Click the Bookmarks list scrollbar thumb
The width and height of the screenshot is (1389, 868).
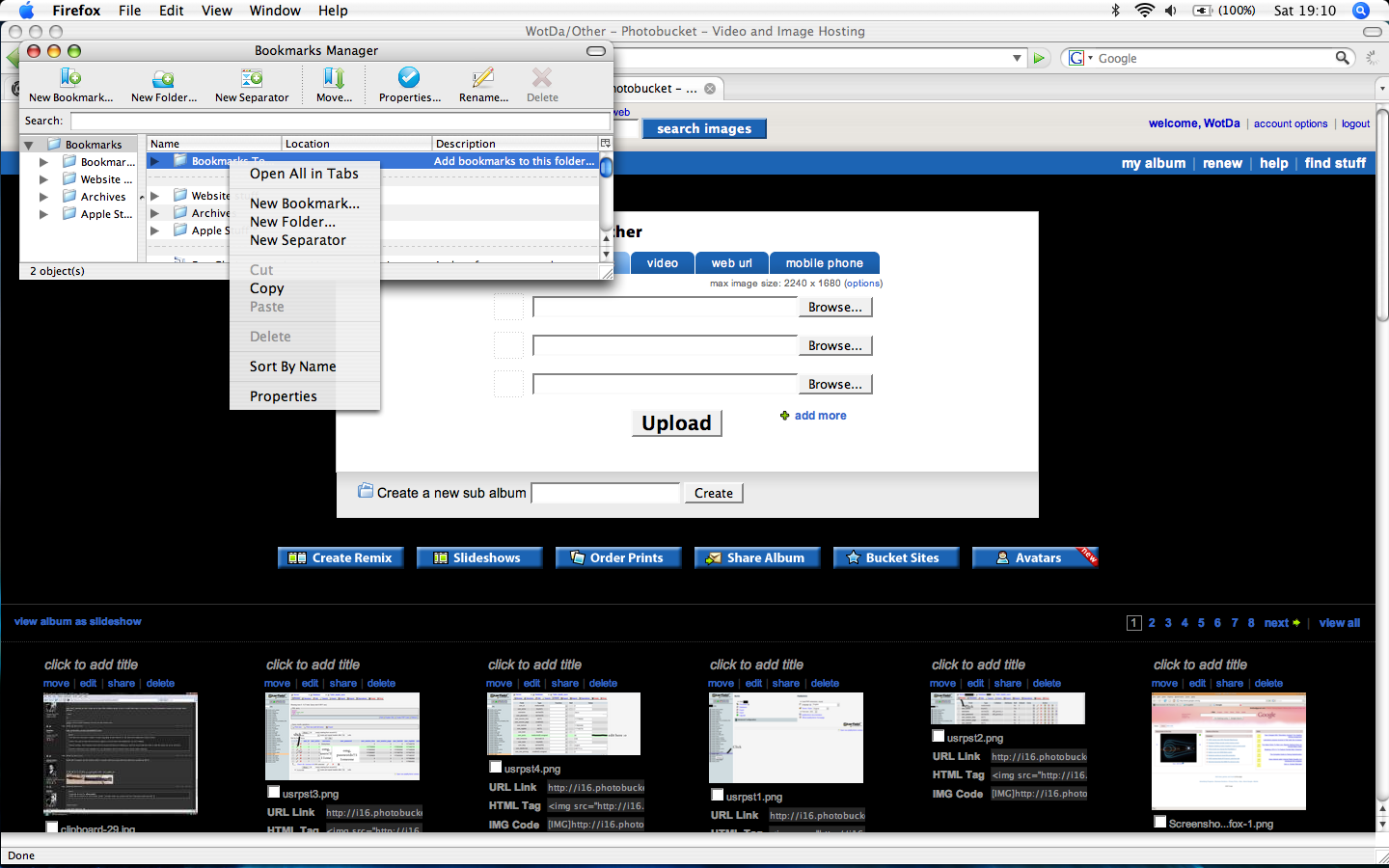606,169
